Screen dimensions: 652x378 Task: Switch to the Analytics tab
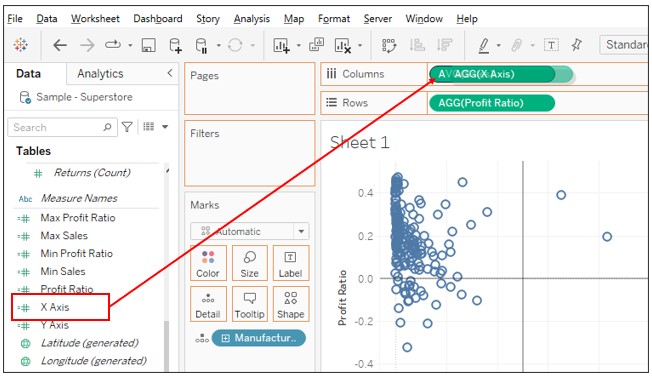tap(100, 74)
